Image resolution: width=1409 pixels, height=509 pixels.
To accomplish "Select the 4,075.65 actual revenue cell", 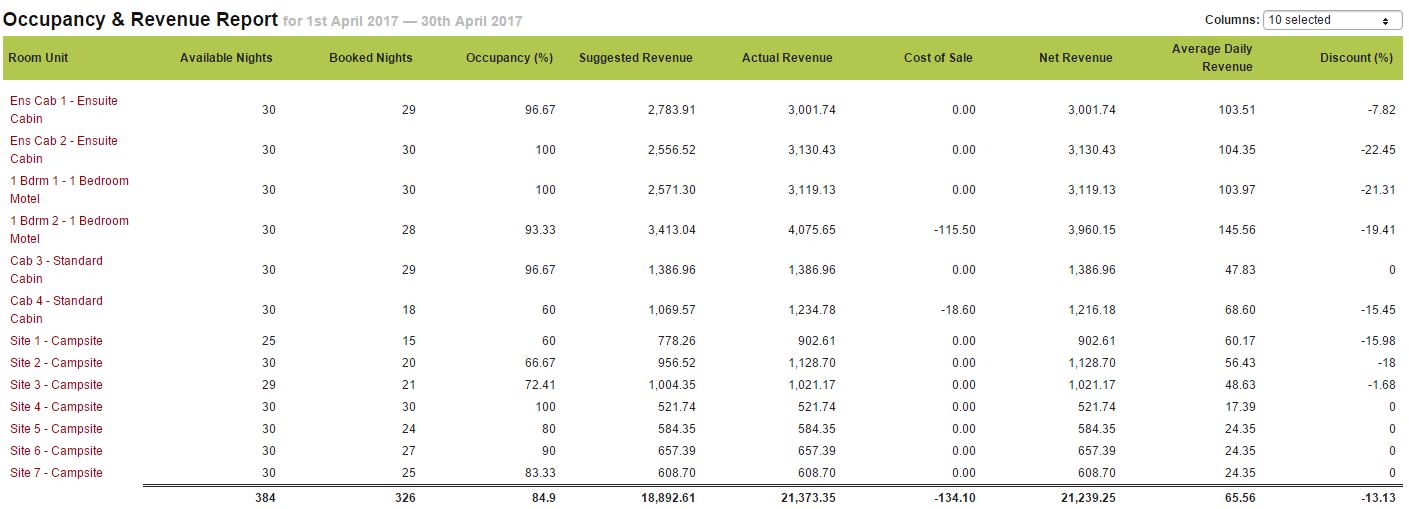I will [x=812, y=230].
